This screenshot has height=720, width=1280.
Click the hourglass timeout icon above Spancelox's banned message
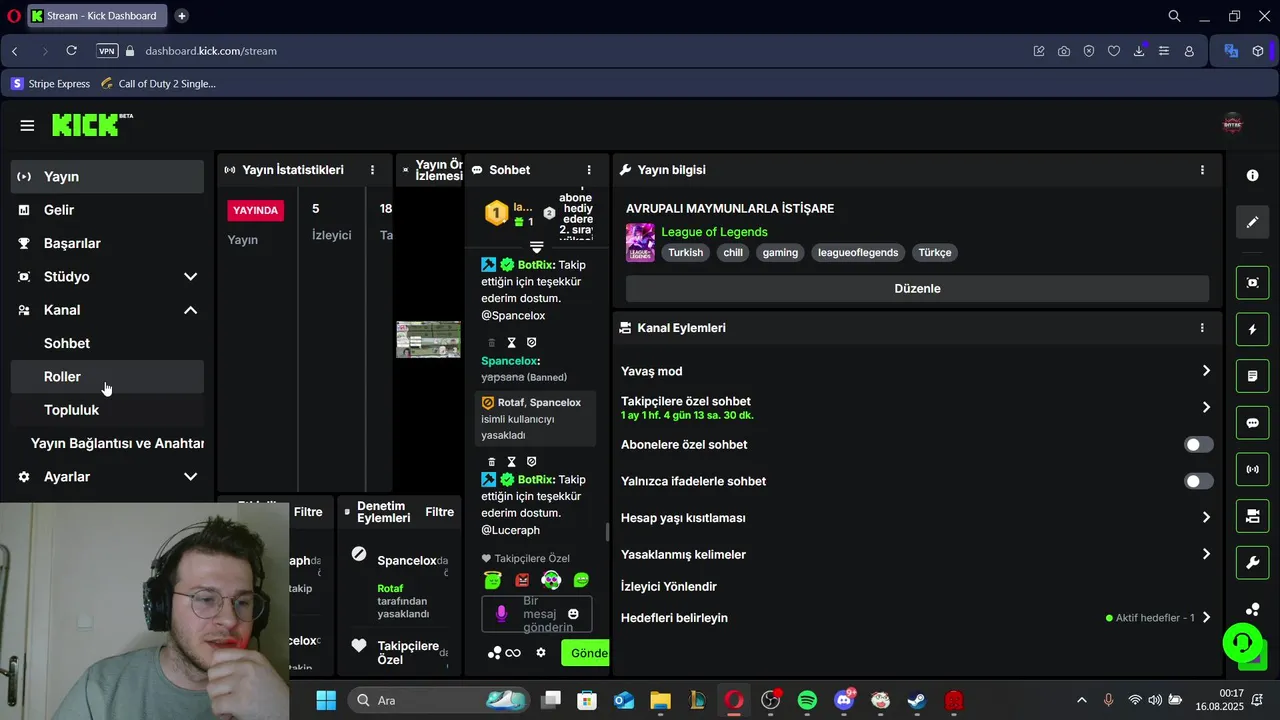[511, 342]
